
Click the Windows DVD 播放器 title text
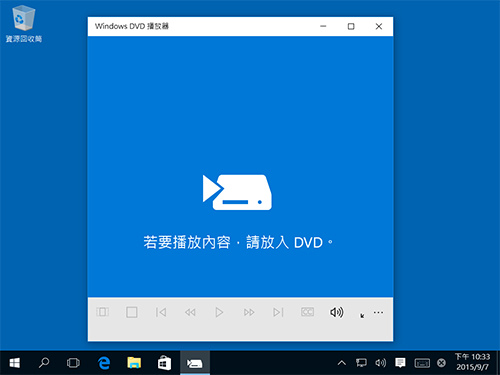(x=132, y=26)
